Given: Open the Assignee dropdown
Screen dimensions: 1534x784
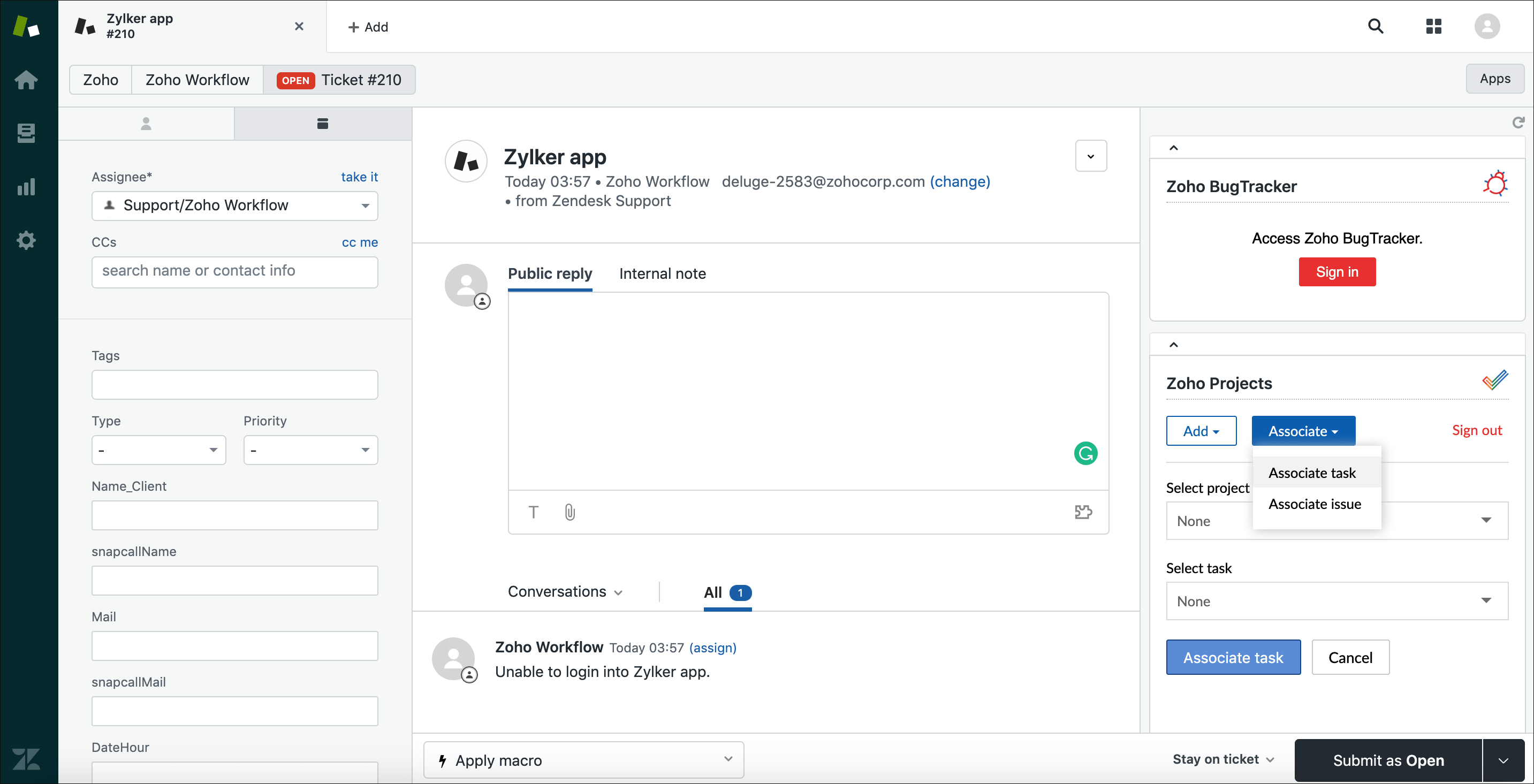Looking at the screenshot, I should [234, 206].
